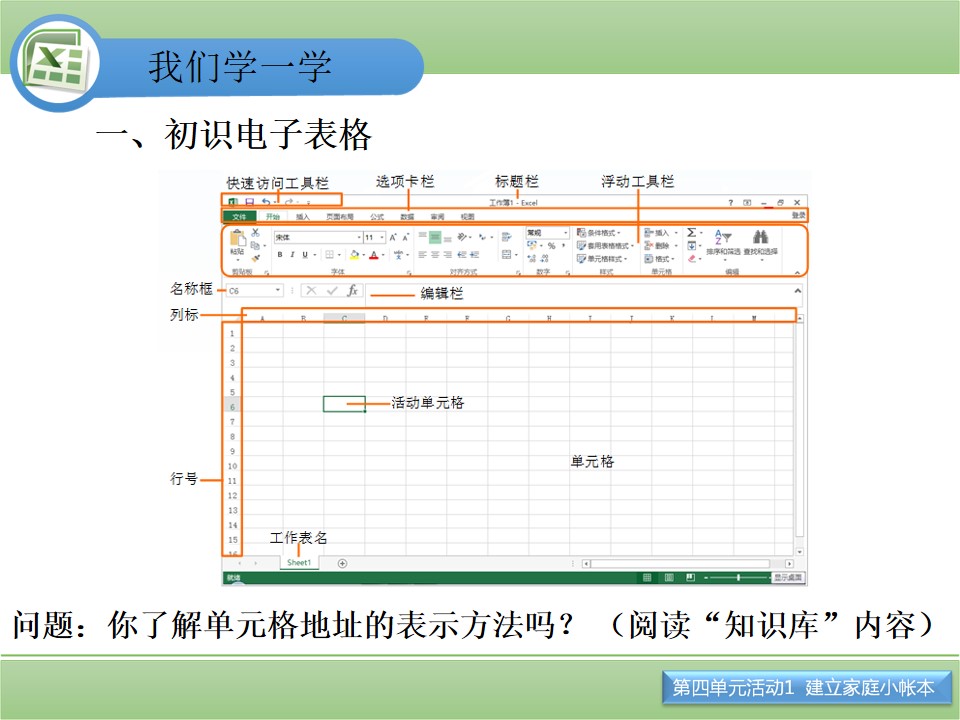
Task: Click the insert function fx icon
Action: (x=353, y=290)
